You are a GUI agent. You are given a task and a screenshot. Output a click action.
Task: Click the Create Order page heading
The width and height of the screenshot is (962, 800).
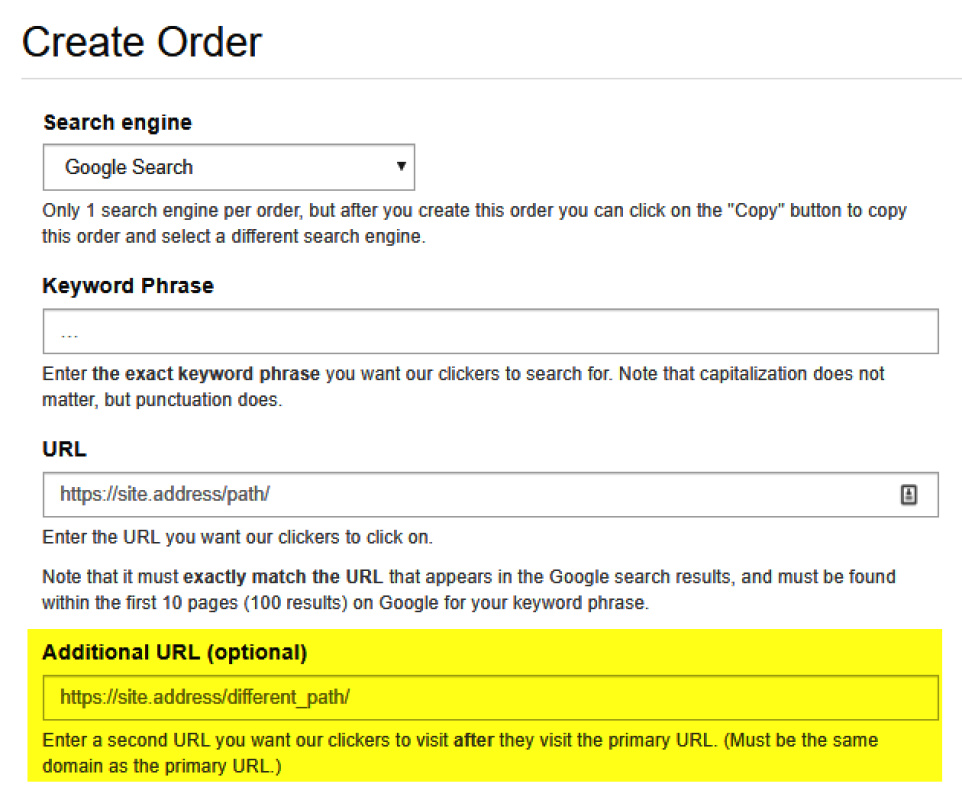click(x=143, y=42)
